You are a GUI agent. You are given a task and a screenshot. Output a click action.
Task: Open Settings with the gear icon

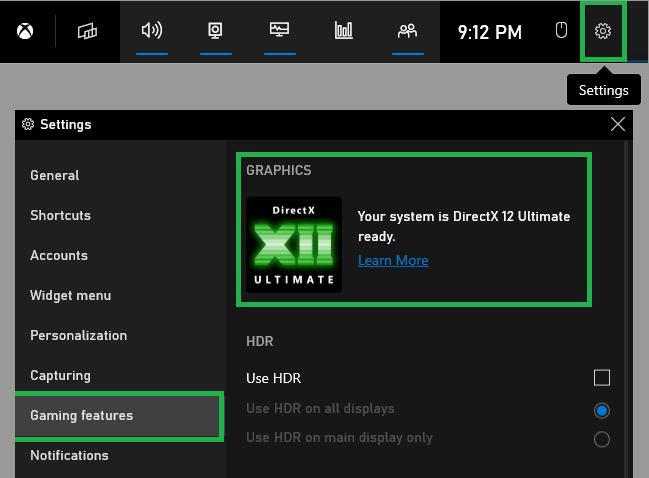pyautogui.click(x=603, y=31)
